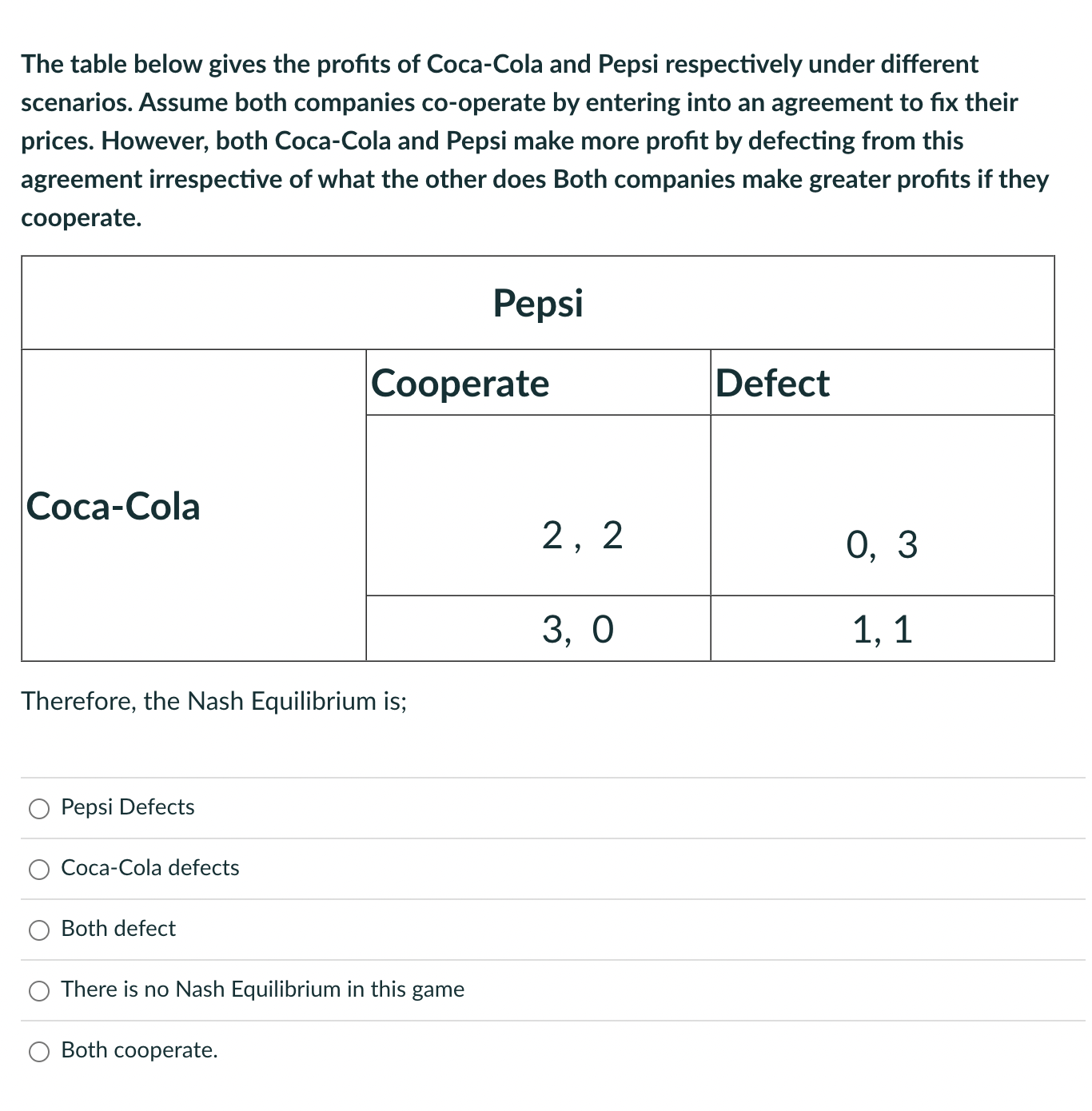The width and height of the screenshot is (1092, 1111).
Task: Click the payoff cell showing '3, 0'
Action: coord(580,630)
